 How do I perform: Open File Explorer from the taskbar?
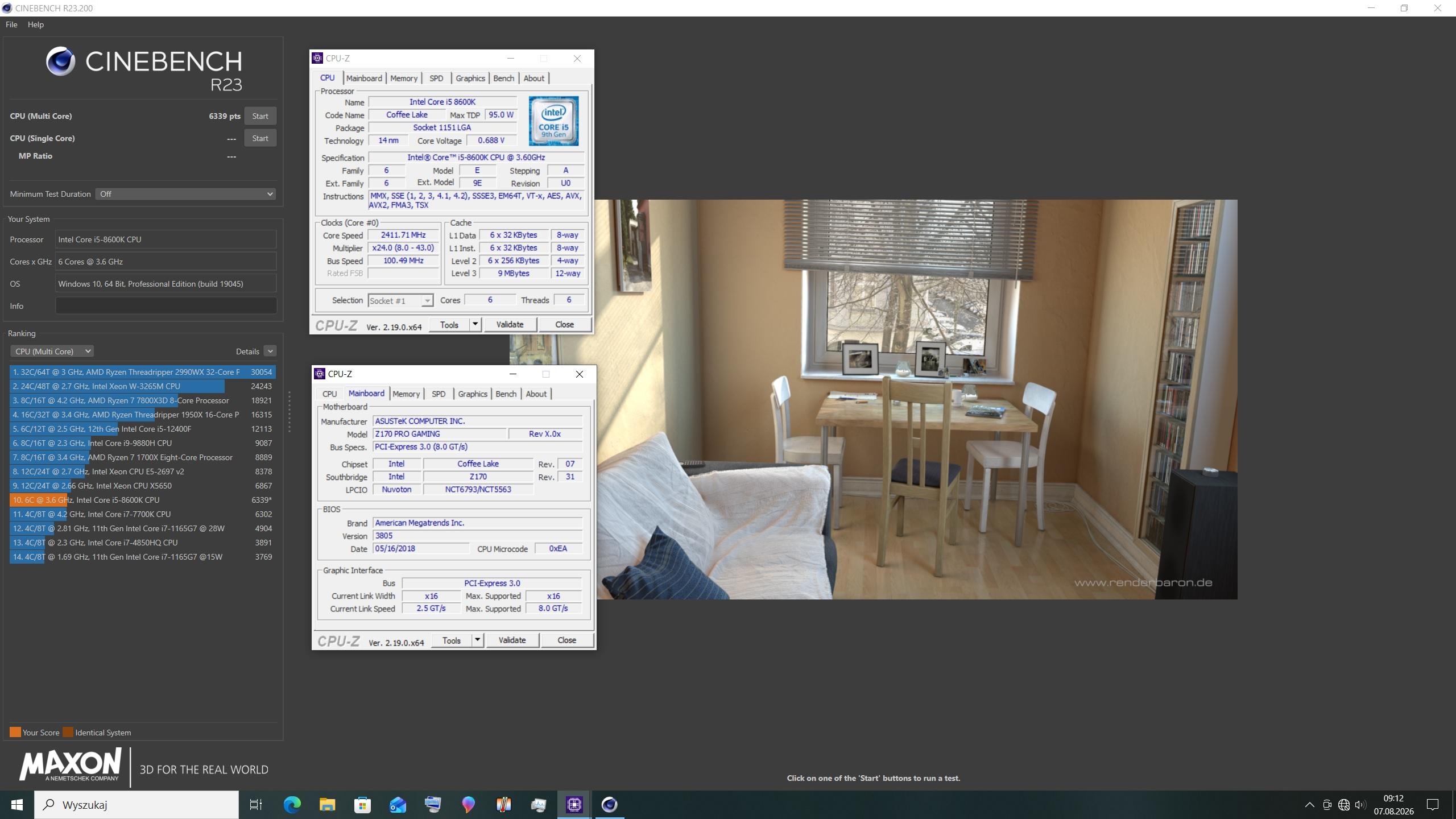[327, 805]
